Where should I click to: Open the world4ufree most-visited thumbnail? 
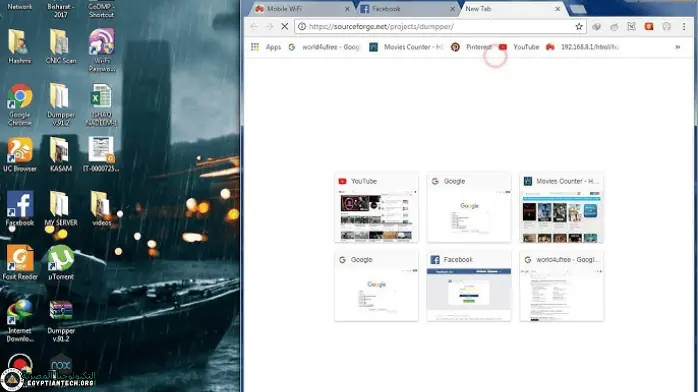561,286
